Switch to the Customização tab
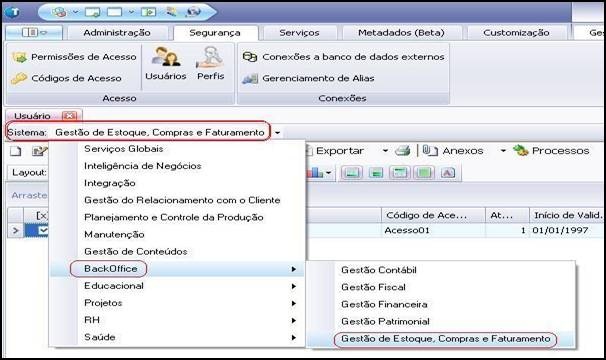 pyautogui.click(x=516, y=33)
